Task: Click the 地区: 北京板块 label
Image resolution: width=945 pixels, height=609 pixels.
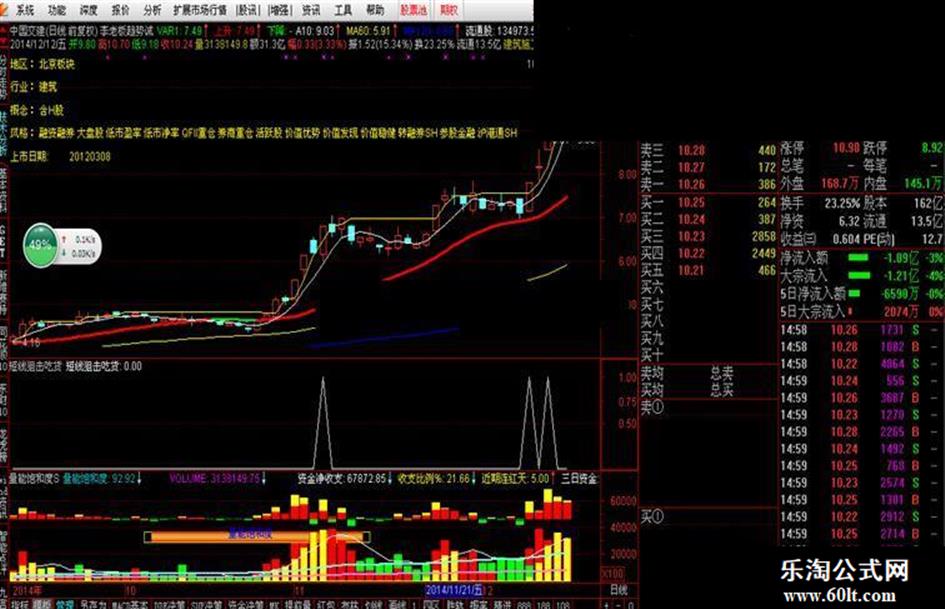Action: coord(42,64)
